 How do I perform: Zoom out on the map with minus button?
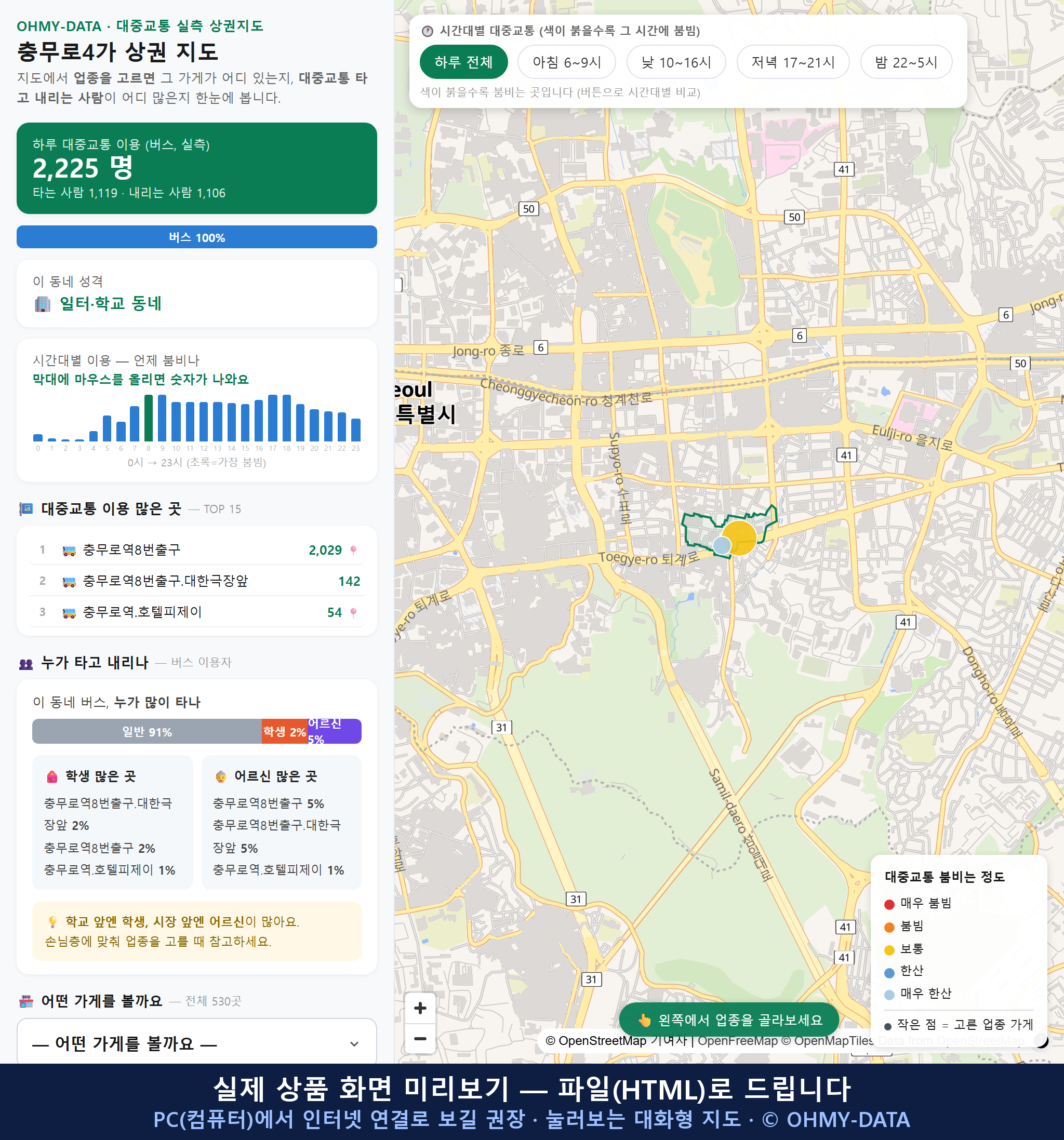pos(420,1039)
